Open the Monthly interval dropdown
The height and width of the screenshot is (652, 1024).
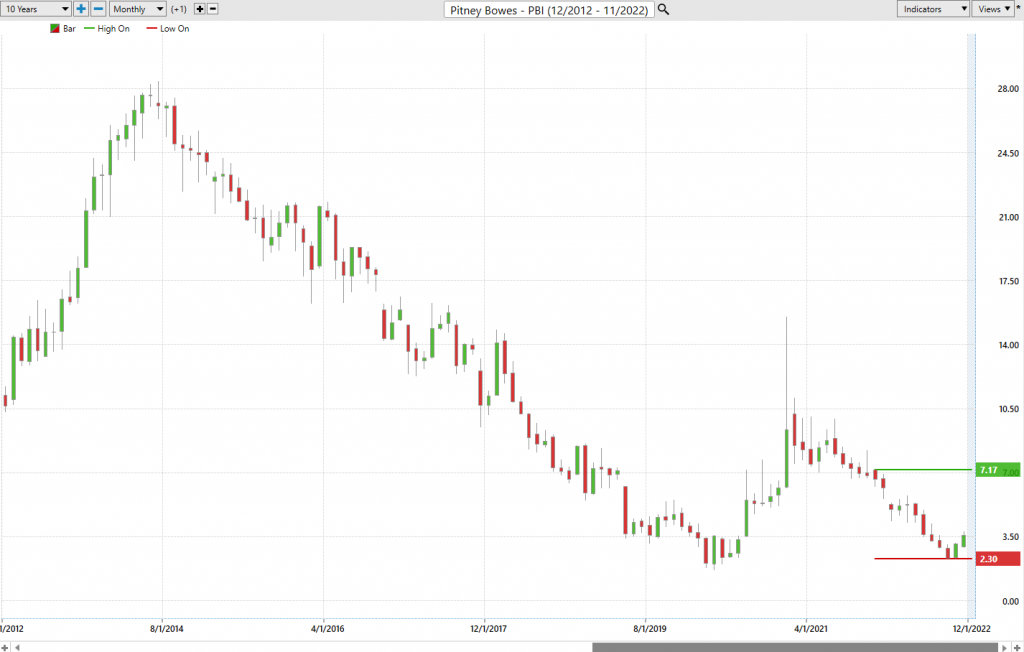coord(138,9)
